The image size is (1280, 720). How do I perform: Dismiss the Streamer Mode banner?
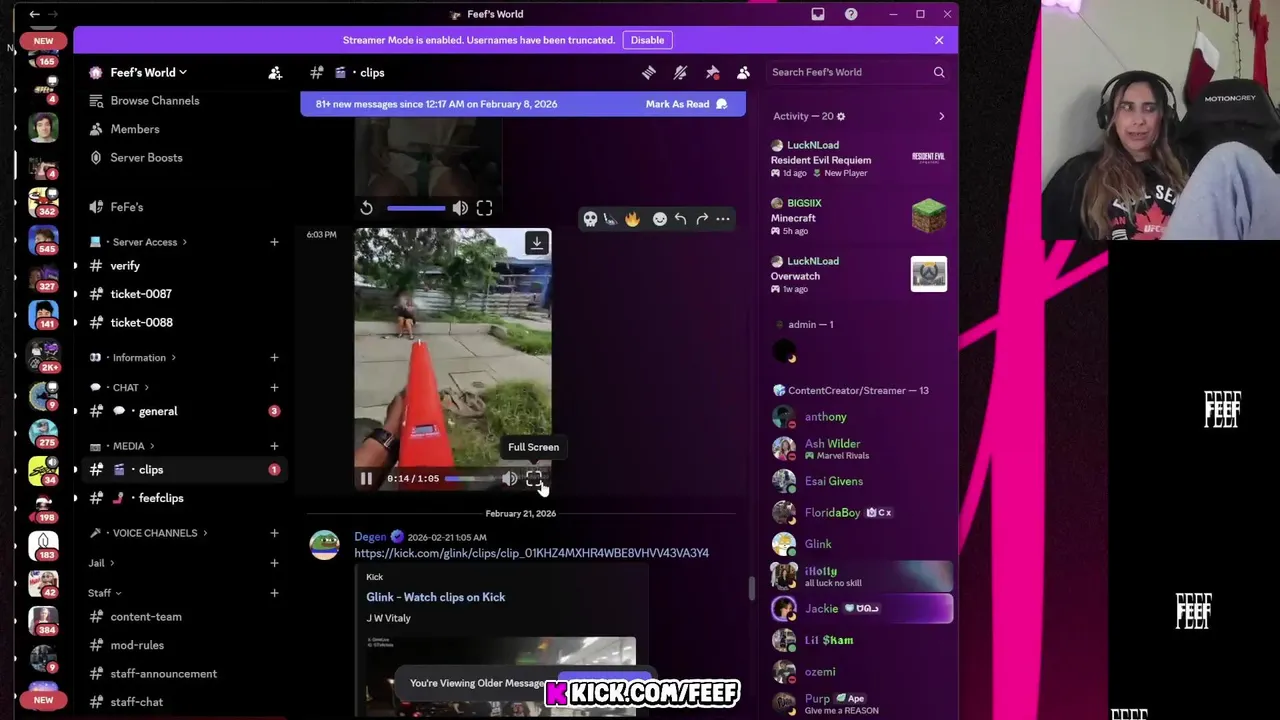point(939,40)
